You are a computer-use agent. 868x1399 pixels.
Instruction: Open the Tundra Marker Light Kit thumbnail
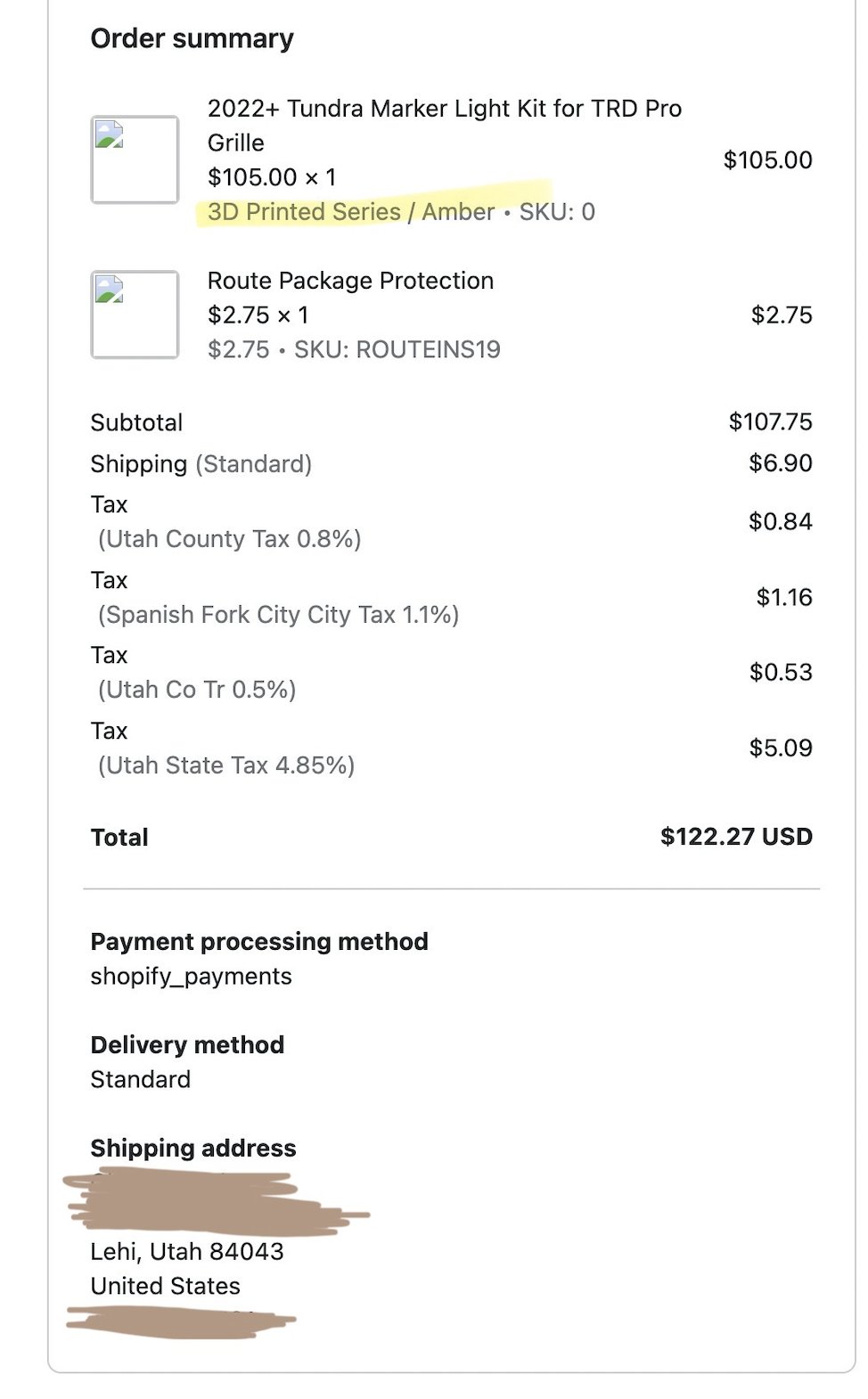(x=135, y=160)
